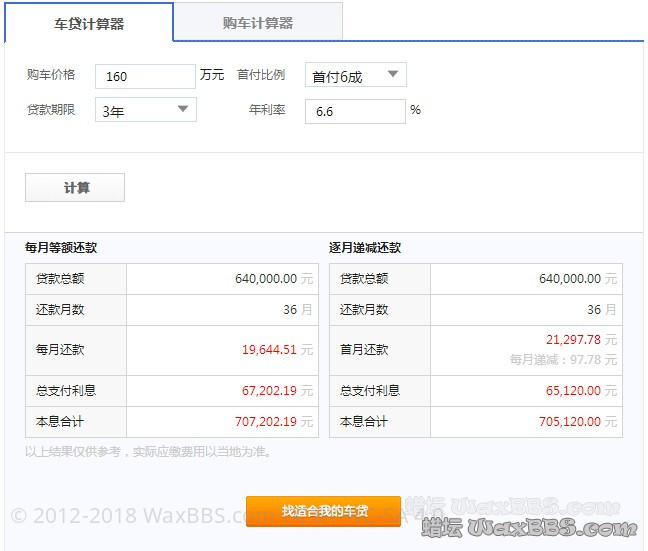This screenshot has height=551, width=648.
Task: Click 贷款总额 640,000.00 in 每月等额还款 table
Action: point(266,279)
